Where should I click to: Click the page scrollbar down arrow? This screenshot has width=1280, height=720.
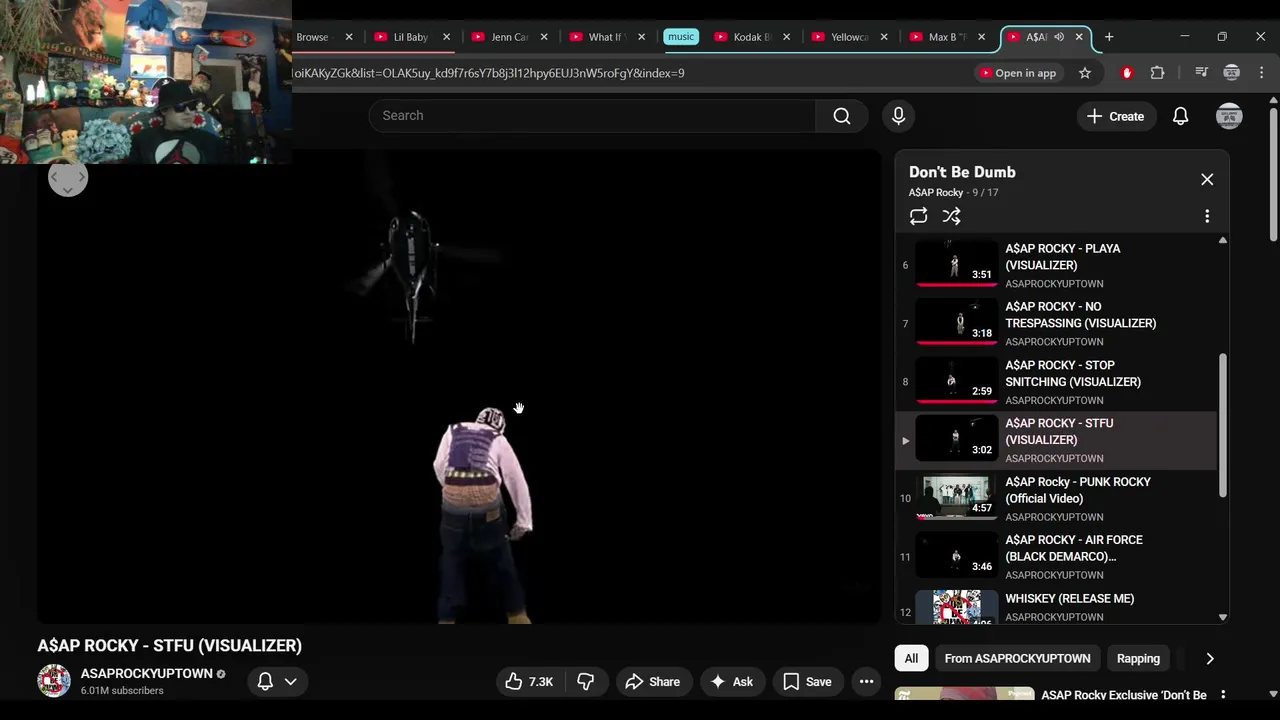point(1273,694)
